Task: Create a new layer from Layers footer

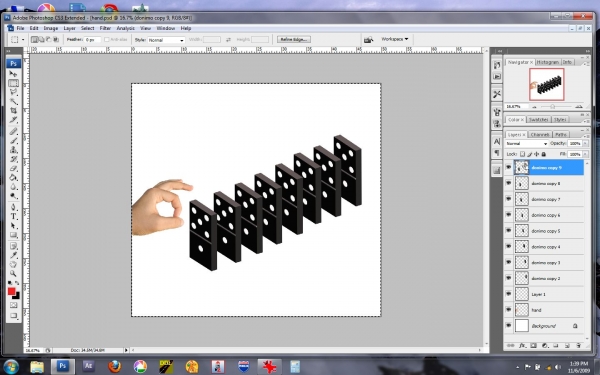Action: click(x=567, y=346)
